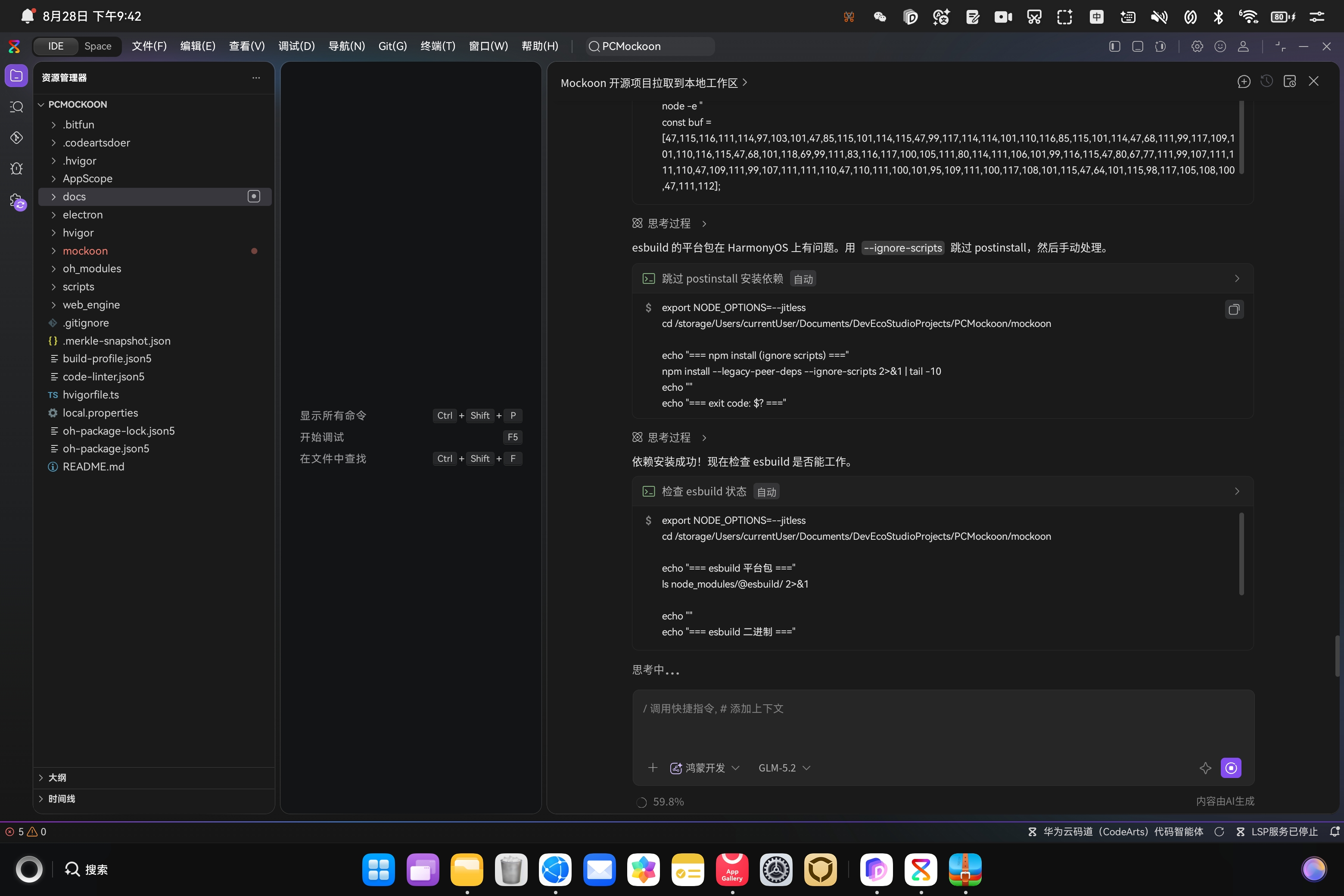
Task: Open the Source Control activity bar icon
Action: tap(16, 138)
